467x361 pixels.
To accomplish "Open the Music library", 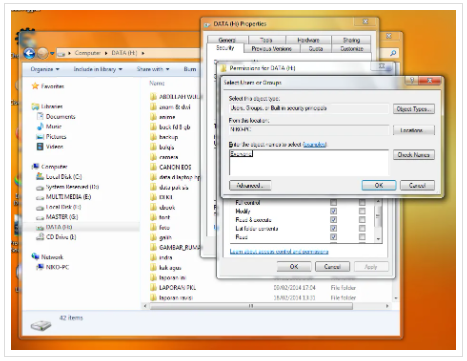I will pos(49,126).
